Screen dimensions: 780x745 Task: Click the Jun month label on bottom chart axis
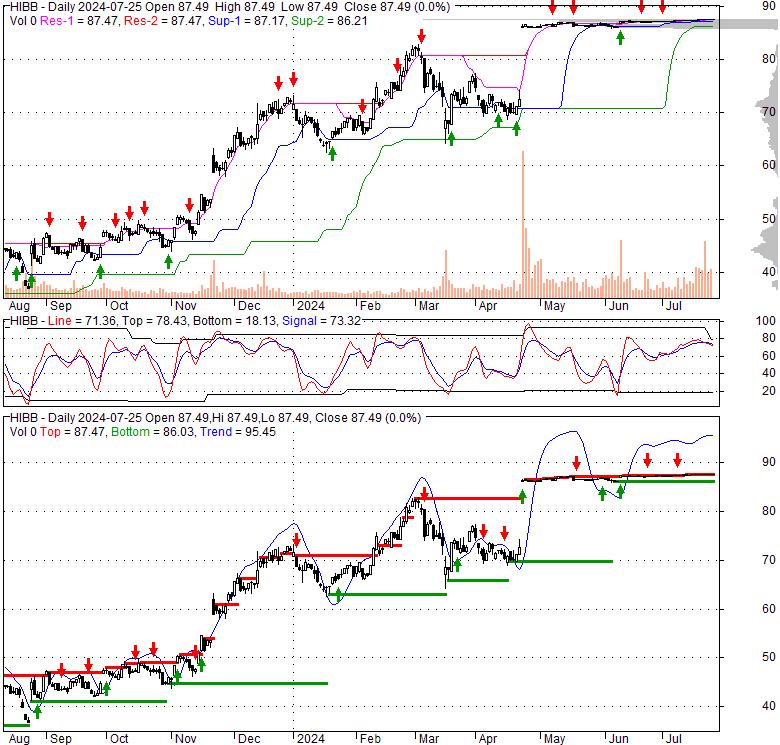click(619, 739)
